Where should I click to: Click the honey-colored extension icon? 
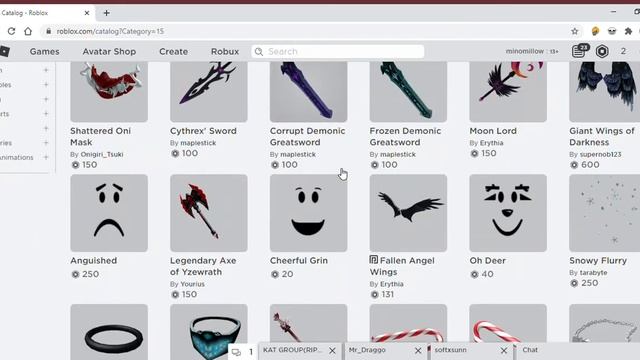point(596,31)
